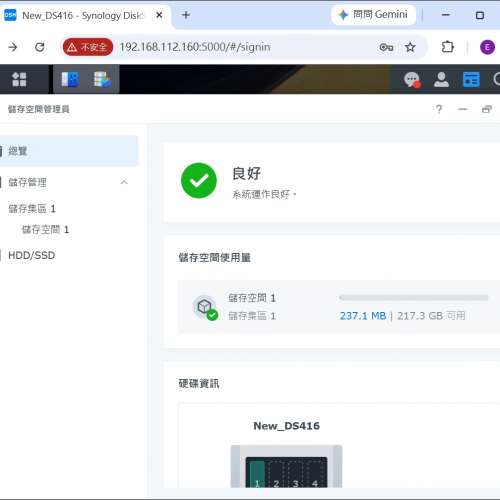Select empty drive bay 4

(315, 474)
